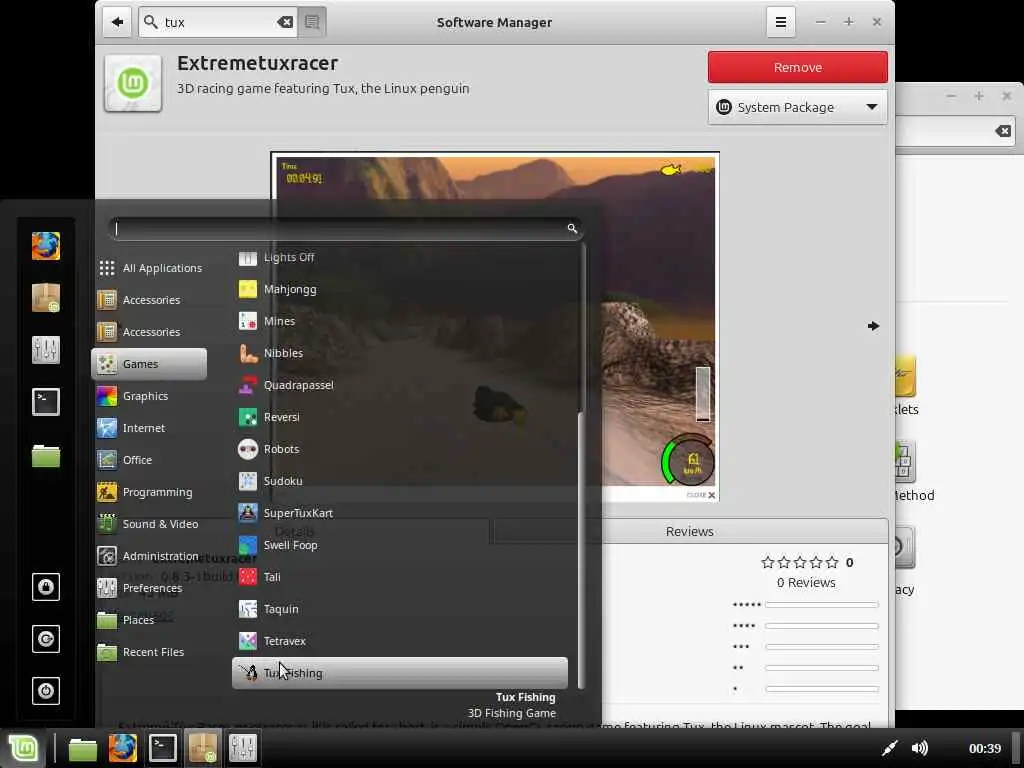The width and height of the screenshot is (1024, 768).
Task: Open the Software Manager hamburger menu
Action: (780, 22)
